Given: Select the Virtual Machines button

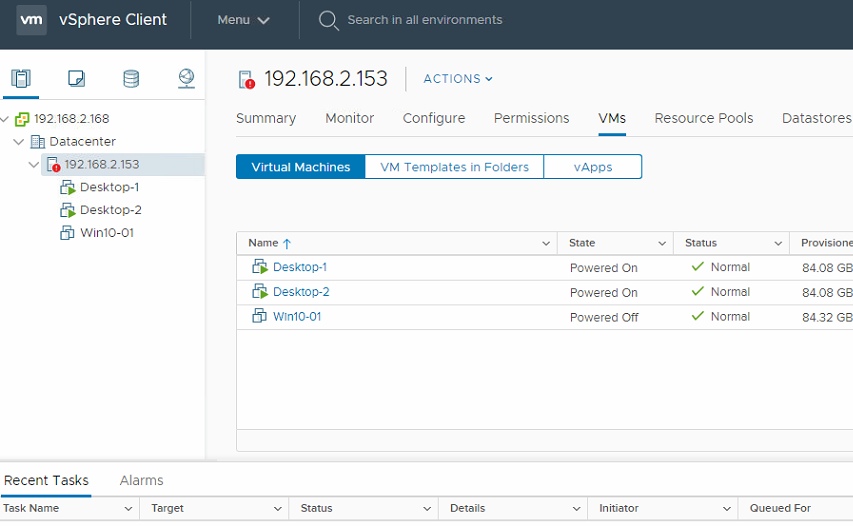Looking at the screenshot, I should 301,167.
